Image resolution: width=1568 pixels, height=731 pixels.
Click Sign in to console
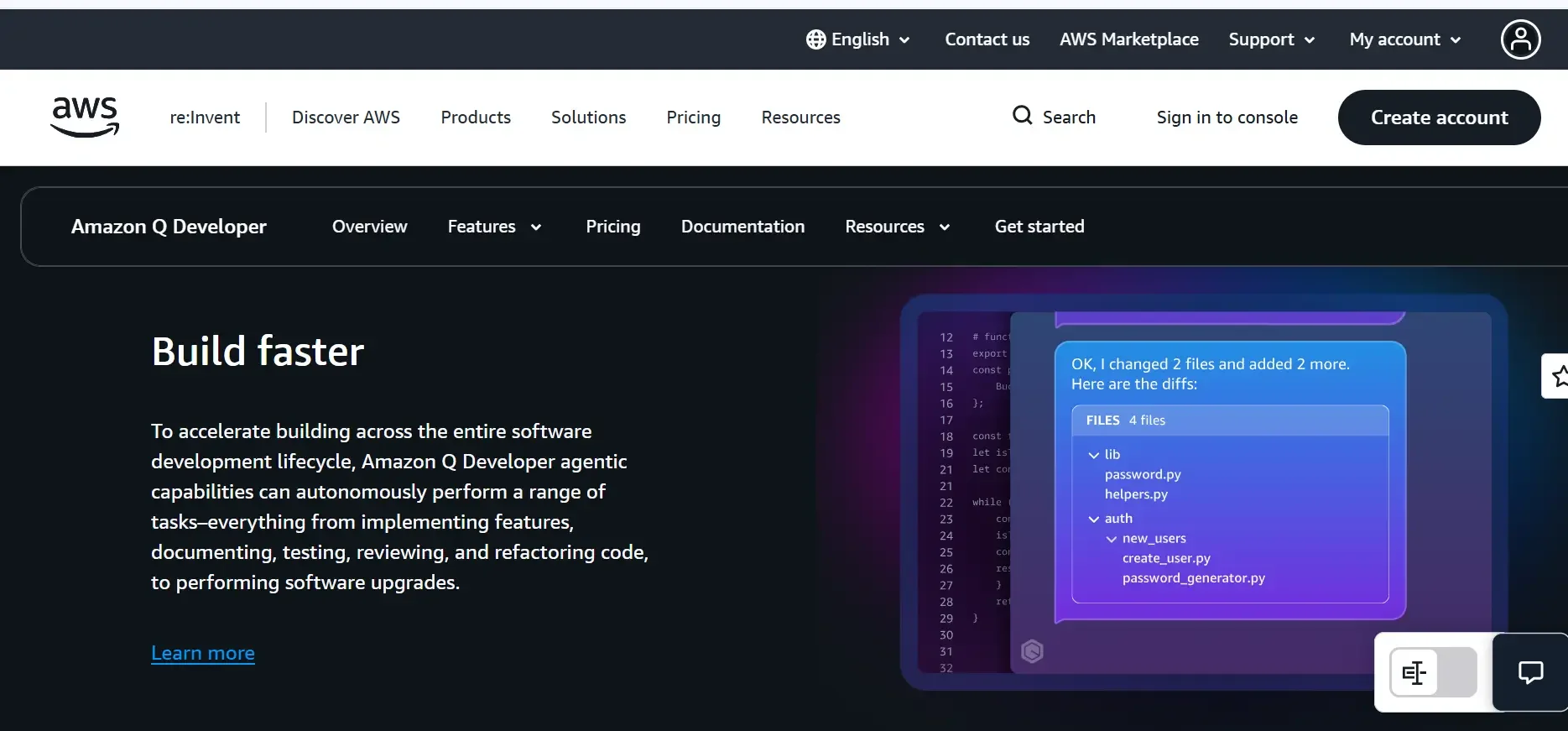(x=1227, y=117)
